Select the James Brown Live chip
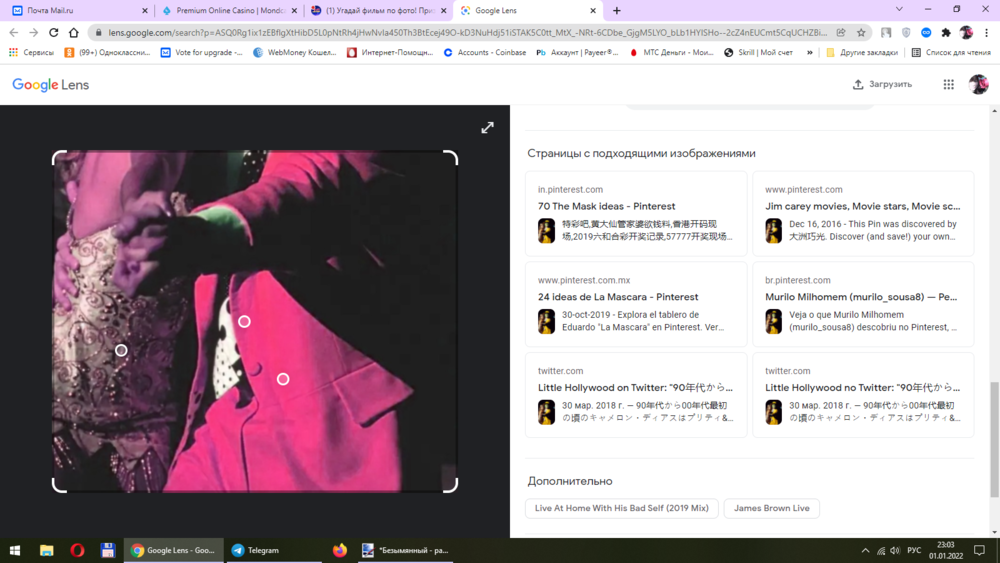Viewport: 1000px width, 563px height. coord(772,508)
